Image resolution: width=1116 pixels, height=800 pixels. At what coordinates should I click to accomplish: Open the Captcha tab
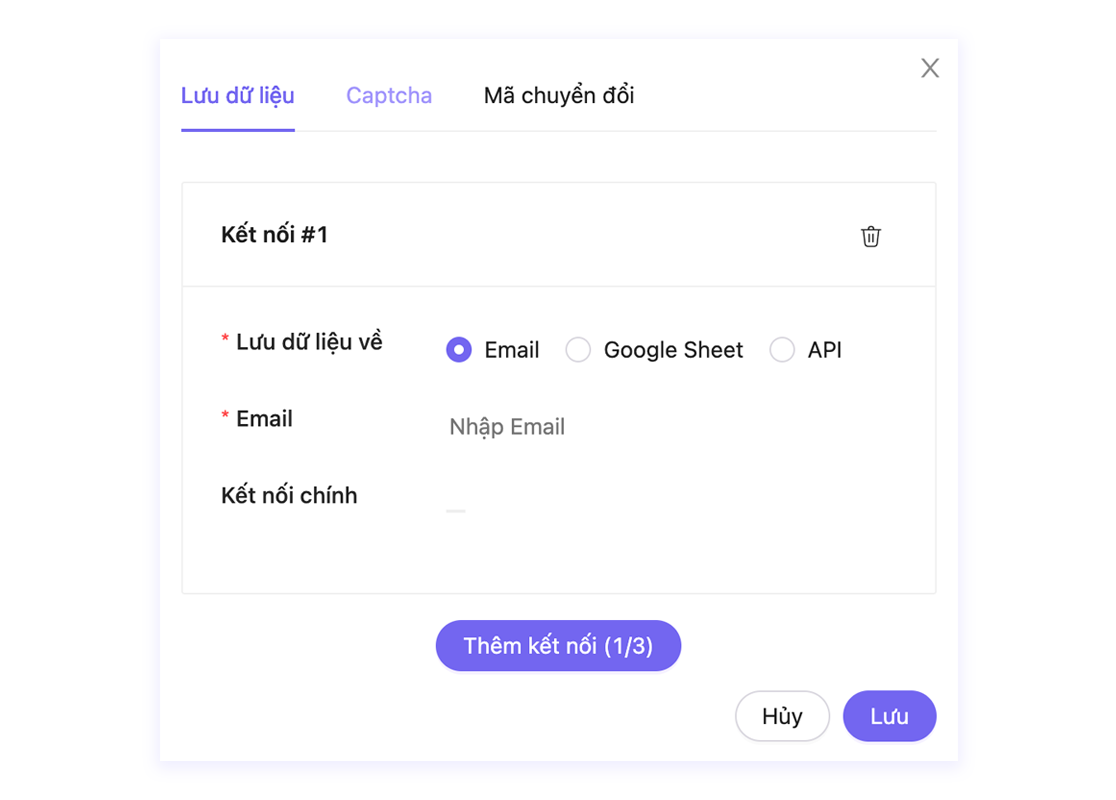click(x=389, y=96)
